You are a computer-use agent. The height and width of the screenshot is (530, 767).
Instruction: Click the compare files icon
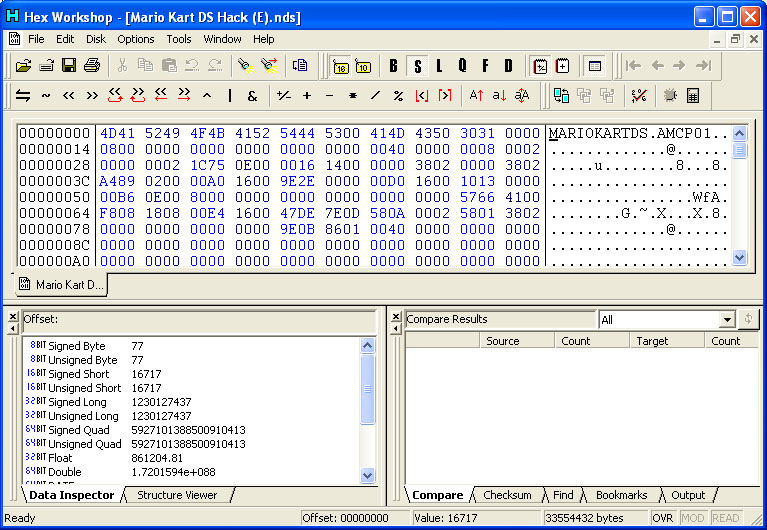coord(561,95)
